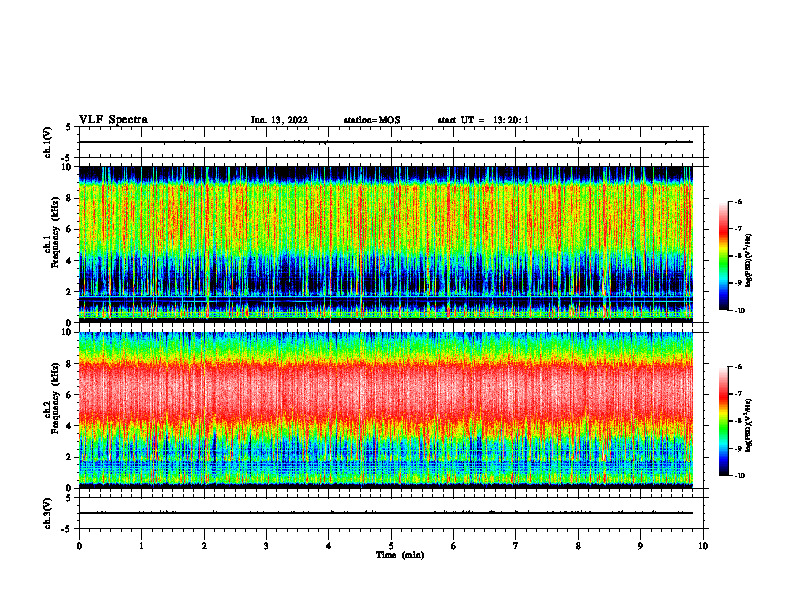Select the date label "Jan. 13, 2022"
792x612 pixels.
coord(279,120)
